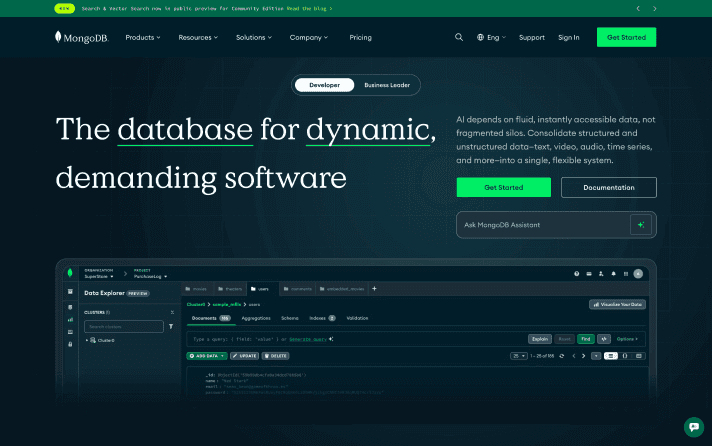Image resolution: width=712 pixels, height=446 pixels.
Task: Click the globe language icon
Action: [480, 37]
